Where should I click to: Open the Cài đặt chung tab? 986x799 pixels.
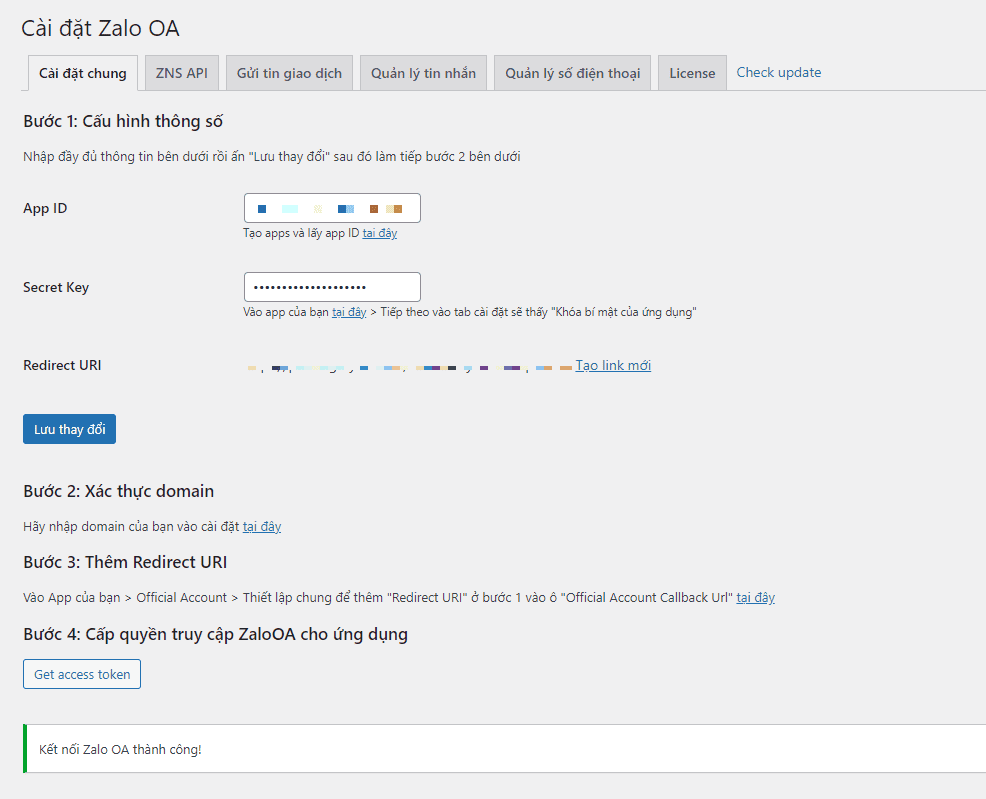(x=83, y=73)
